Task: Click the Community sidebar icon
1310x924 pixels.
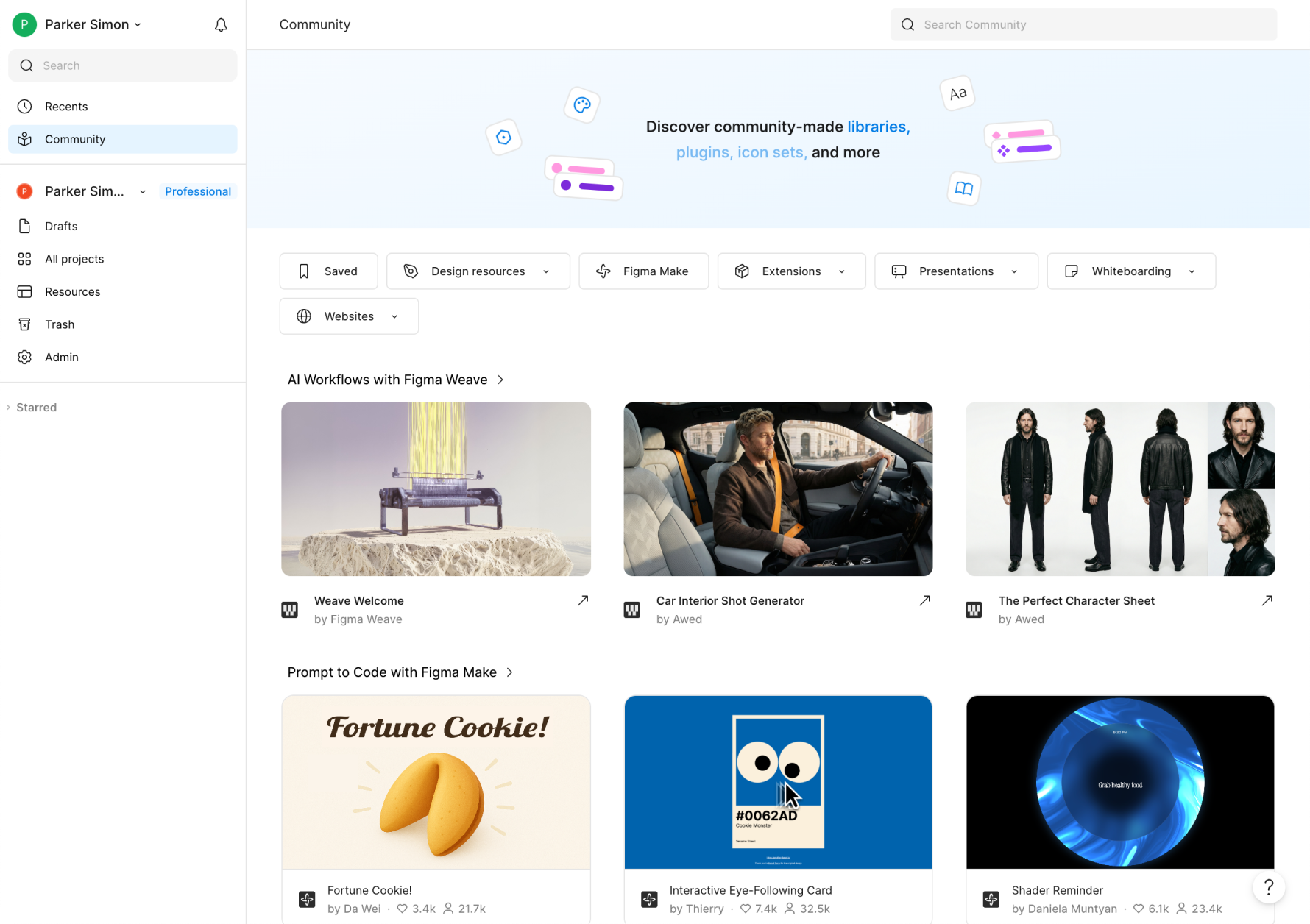Action: tap(25, 139)
